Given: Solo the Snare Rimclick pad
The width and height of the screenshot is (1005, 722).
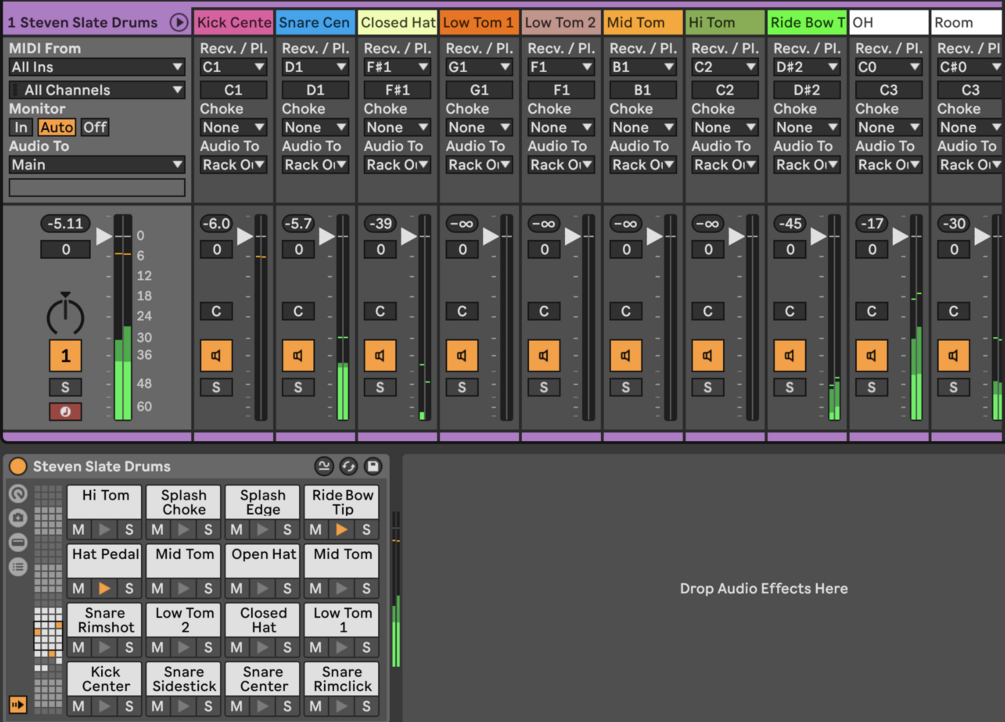Looking at the screenshot, I should 366,706.
